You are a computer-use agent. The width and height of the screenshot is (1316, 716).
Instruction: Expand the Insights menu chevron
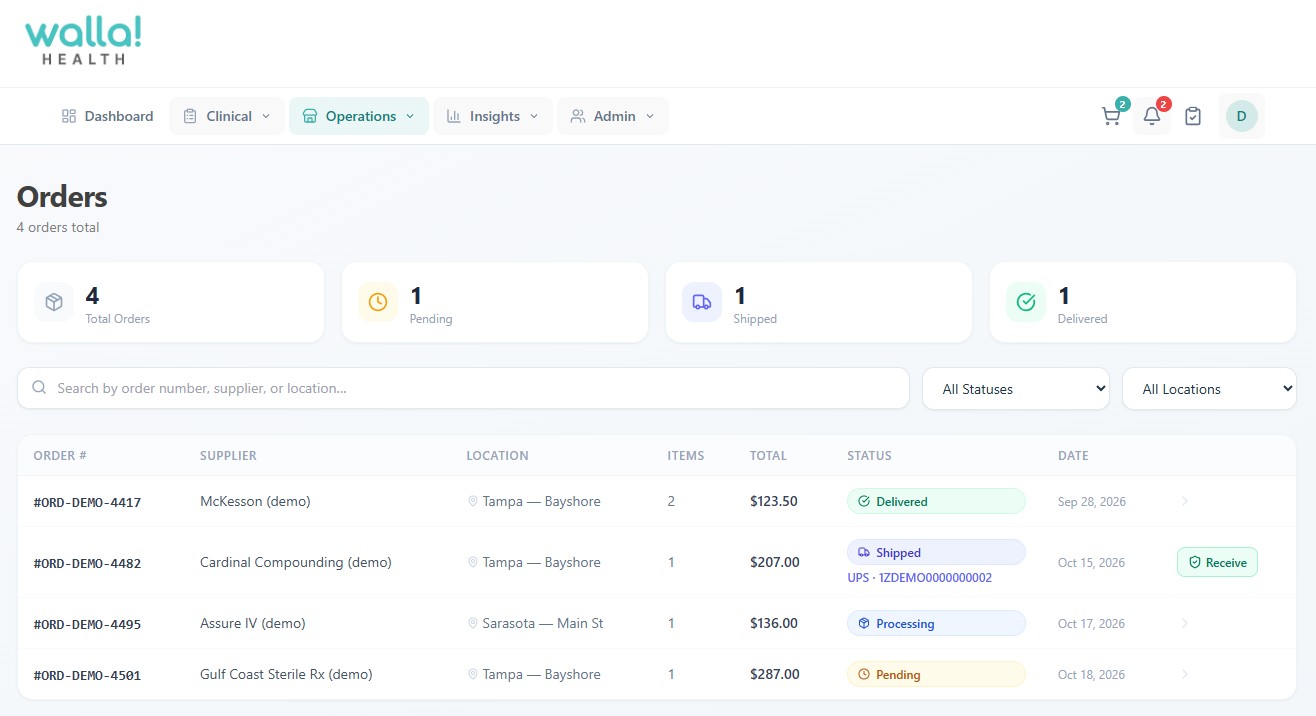click(534, 116)
